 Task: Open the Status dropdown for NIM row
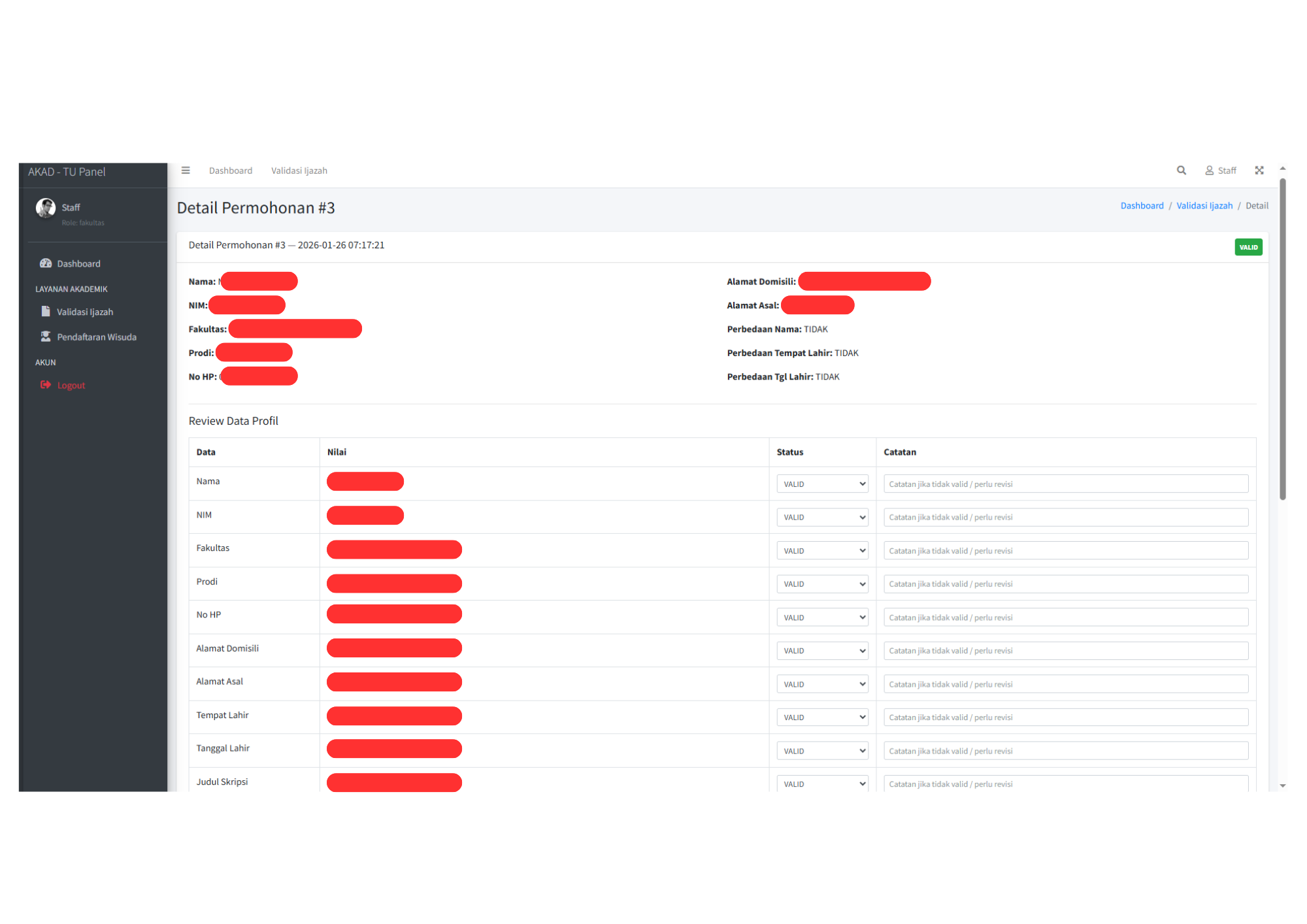[822, 517]
